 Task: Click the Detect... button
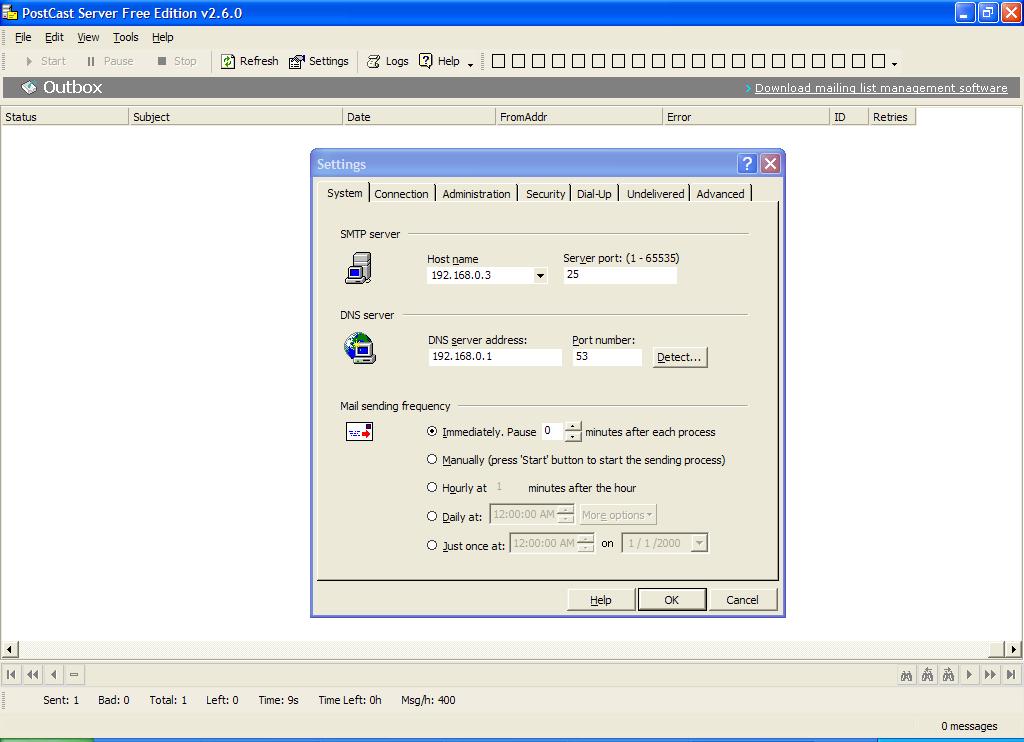click(x=679, y=357)
